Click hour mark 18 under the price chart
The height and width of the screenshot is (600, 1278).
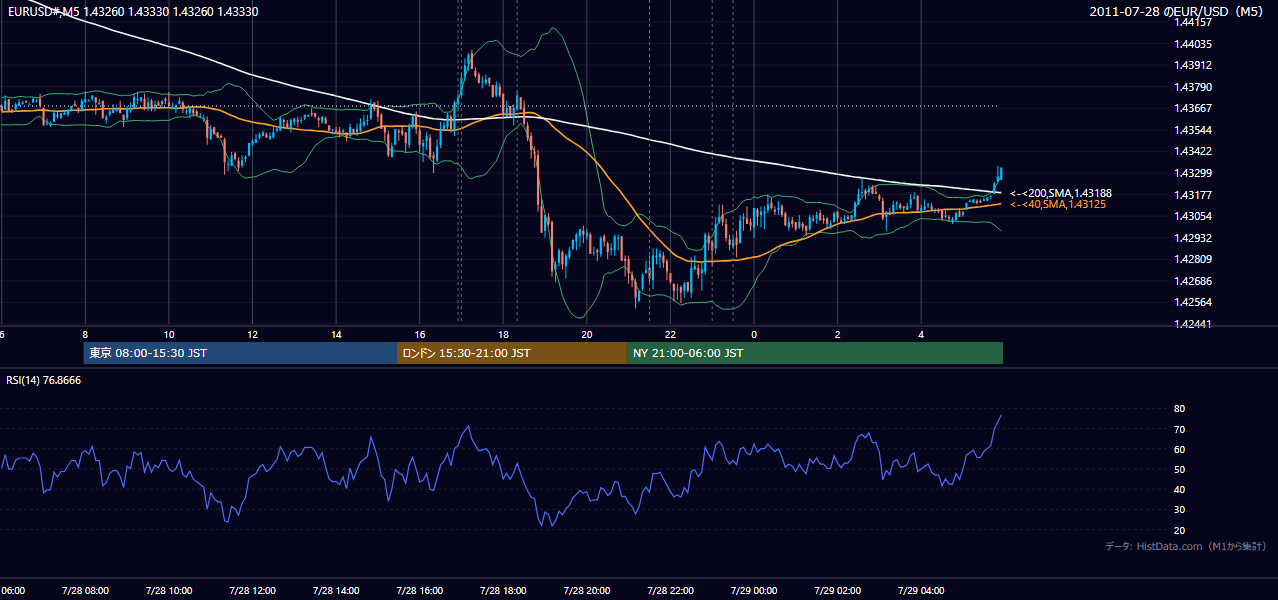(x=503, y=334)
